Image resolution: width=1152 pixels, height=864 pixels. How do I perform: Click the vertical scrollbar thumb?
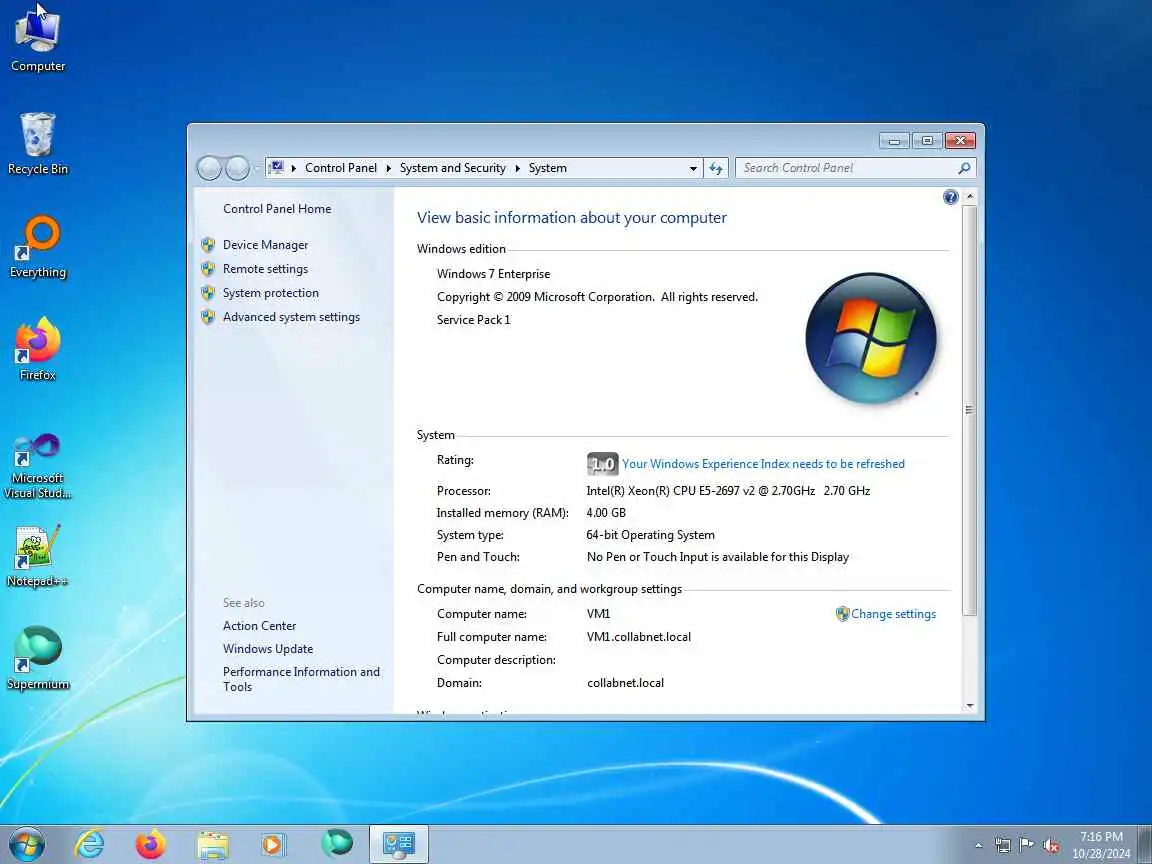click(x=970, y=410)
